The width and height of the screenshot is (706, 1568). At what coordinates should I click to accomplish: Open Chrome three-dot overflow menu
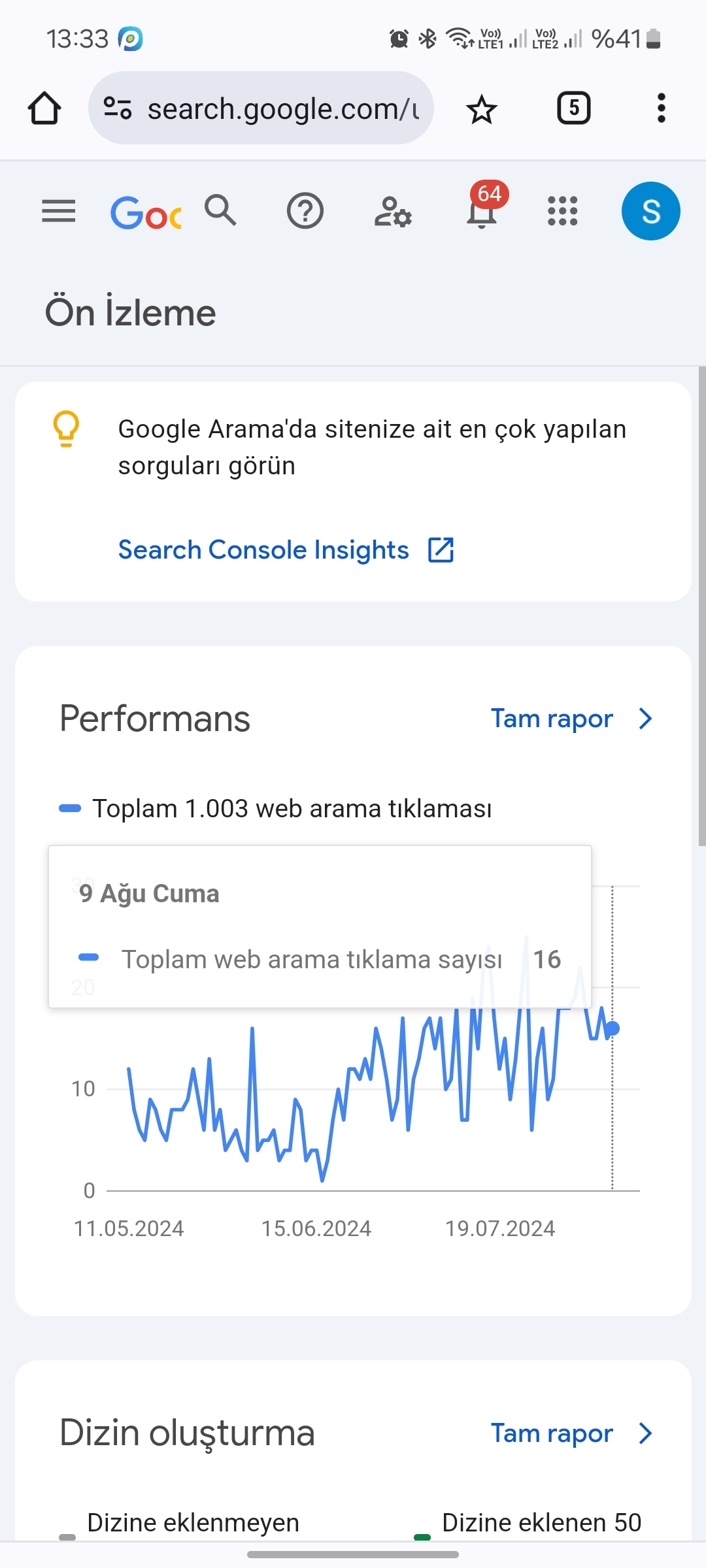coord(661,108)
